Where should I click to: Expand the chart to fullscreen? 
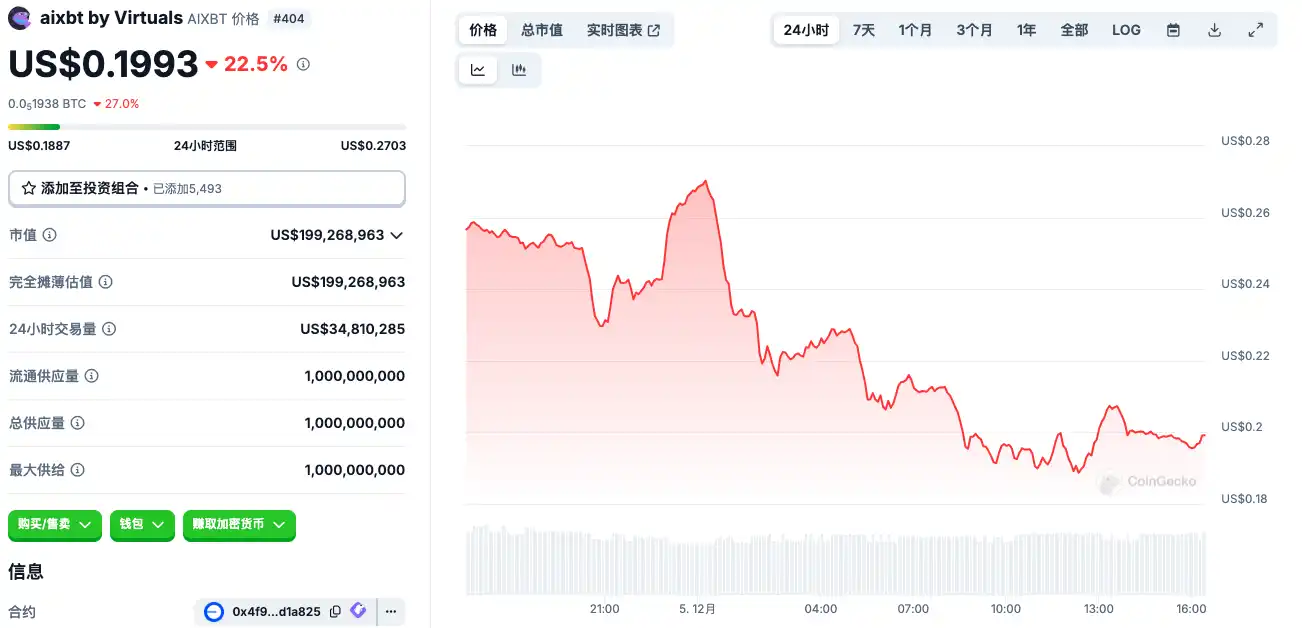[1256, 30]
